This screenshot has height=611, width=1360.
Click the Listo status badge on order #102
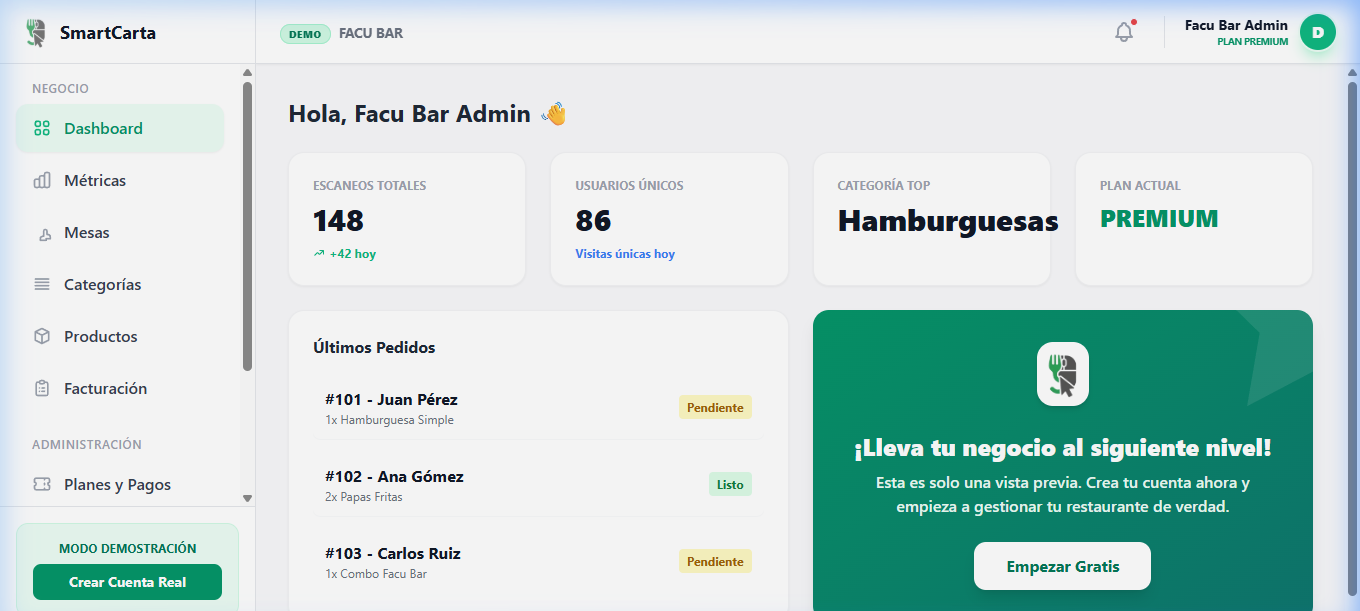tap(730, 485)
